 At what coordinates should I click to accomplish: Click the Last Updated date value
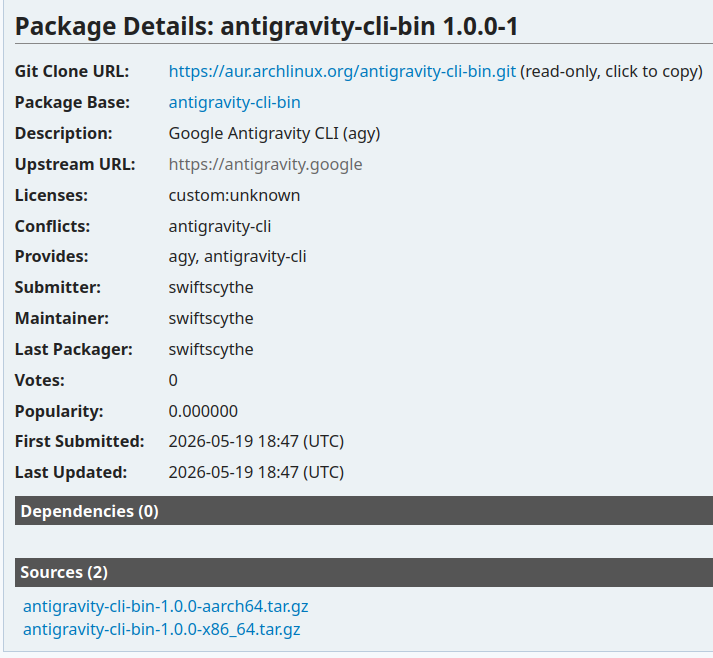pyautogui.click(x=256, y=472)
